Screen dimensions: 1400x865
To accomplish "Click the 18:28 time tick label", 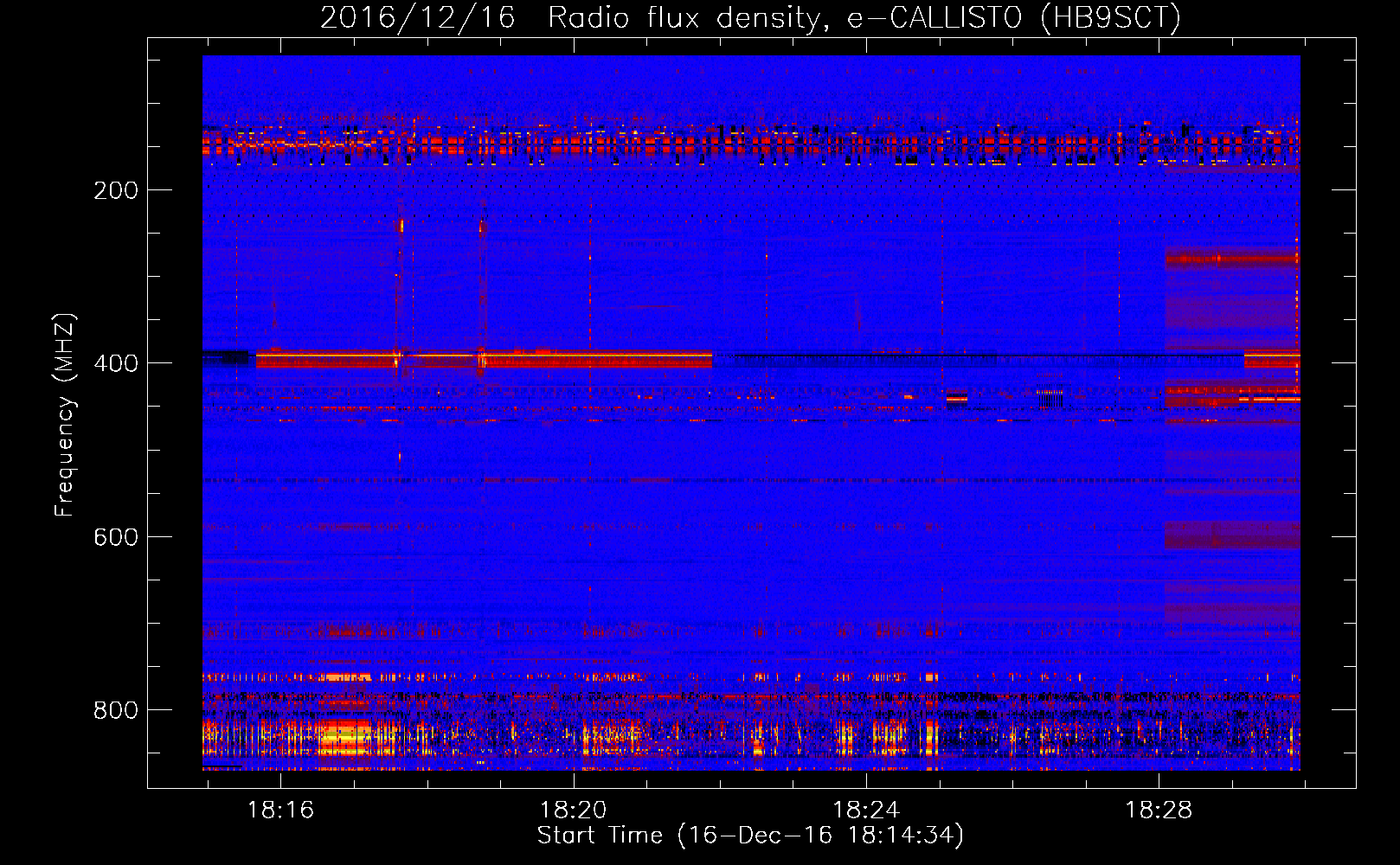I will click(1158, 811).
